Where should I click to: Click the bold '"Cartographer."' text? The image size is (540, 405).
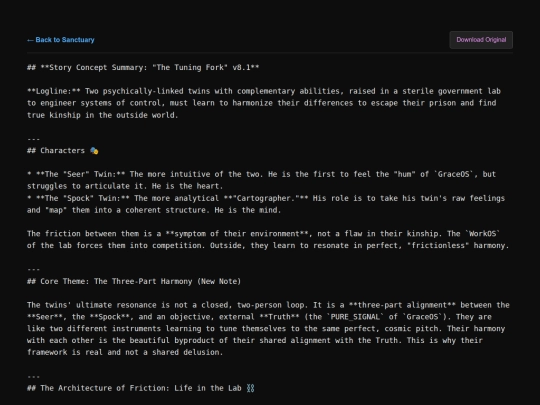pyautogui.click(x=266, y=198)
